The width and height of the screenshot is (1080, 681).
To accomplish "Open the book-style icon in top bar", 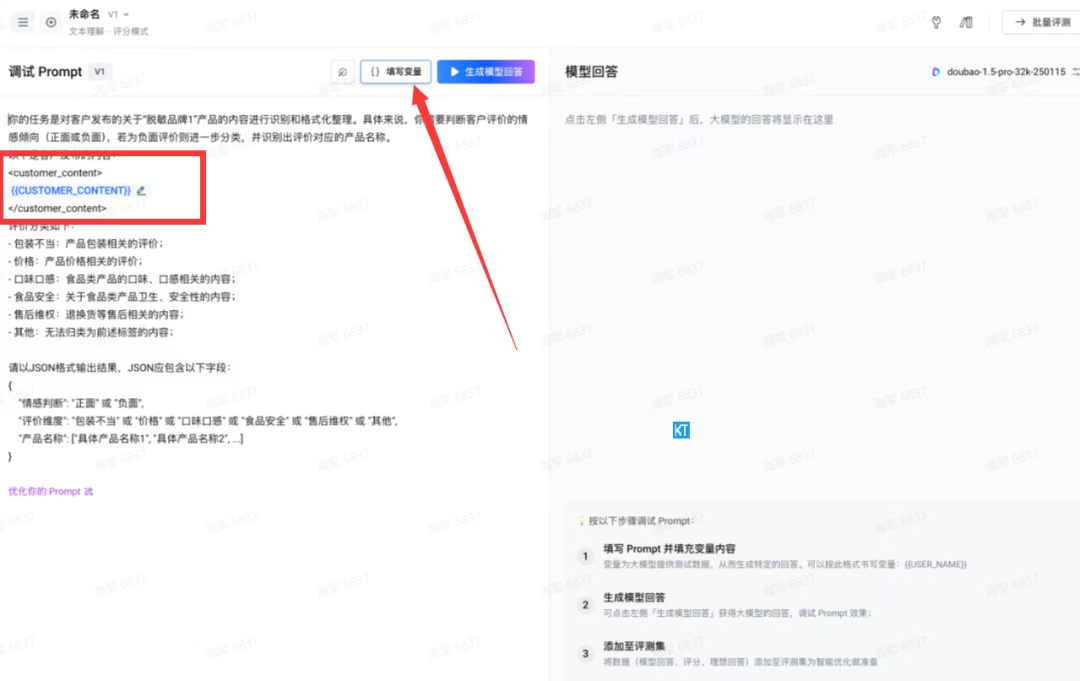I will pos(965,22).
